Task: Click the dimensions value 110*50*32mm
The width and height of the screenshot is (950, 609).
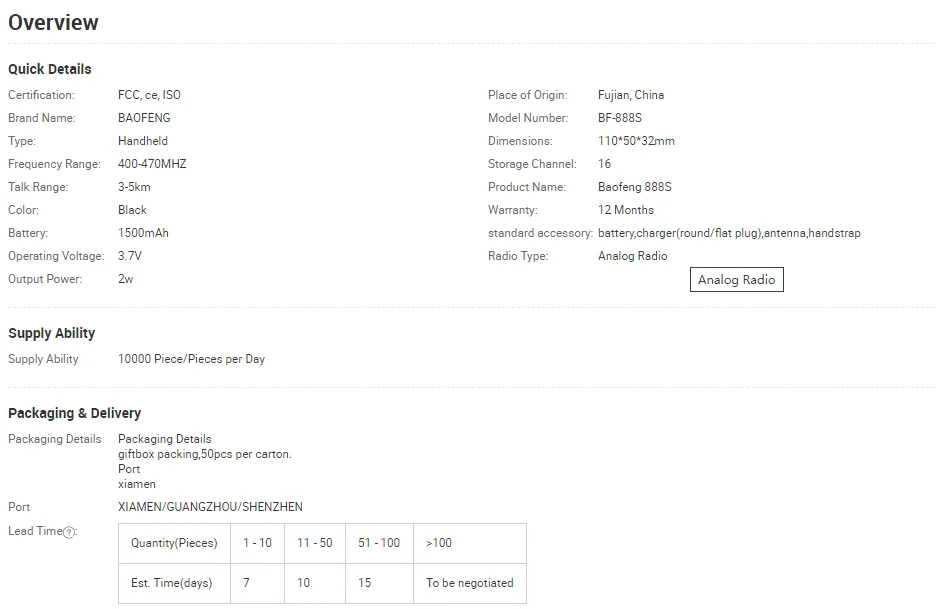Action: click(x=636, y=141)
